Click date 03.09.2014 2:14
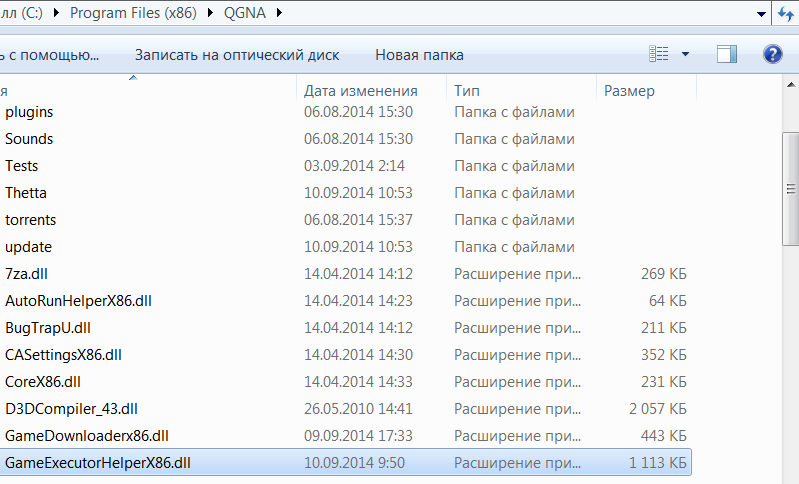The image size is (799, 484). pos(355,166)
